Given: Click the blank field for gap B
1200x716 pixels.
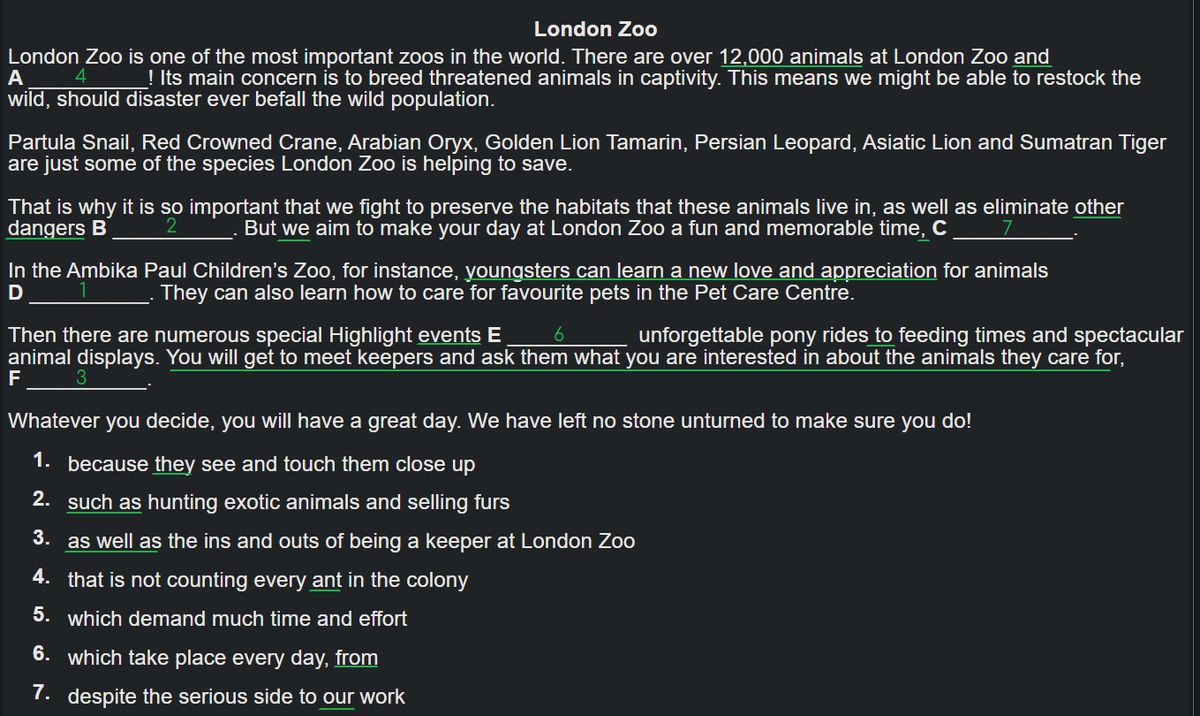Looking at the screenshot, I should pyautogui.click(x=173, y=228).
